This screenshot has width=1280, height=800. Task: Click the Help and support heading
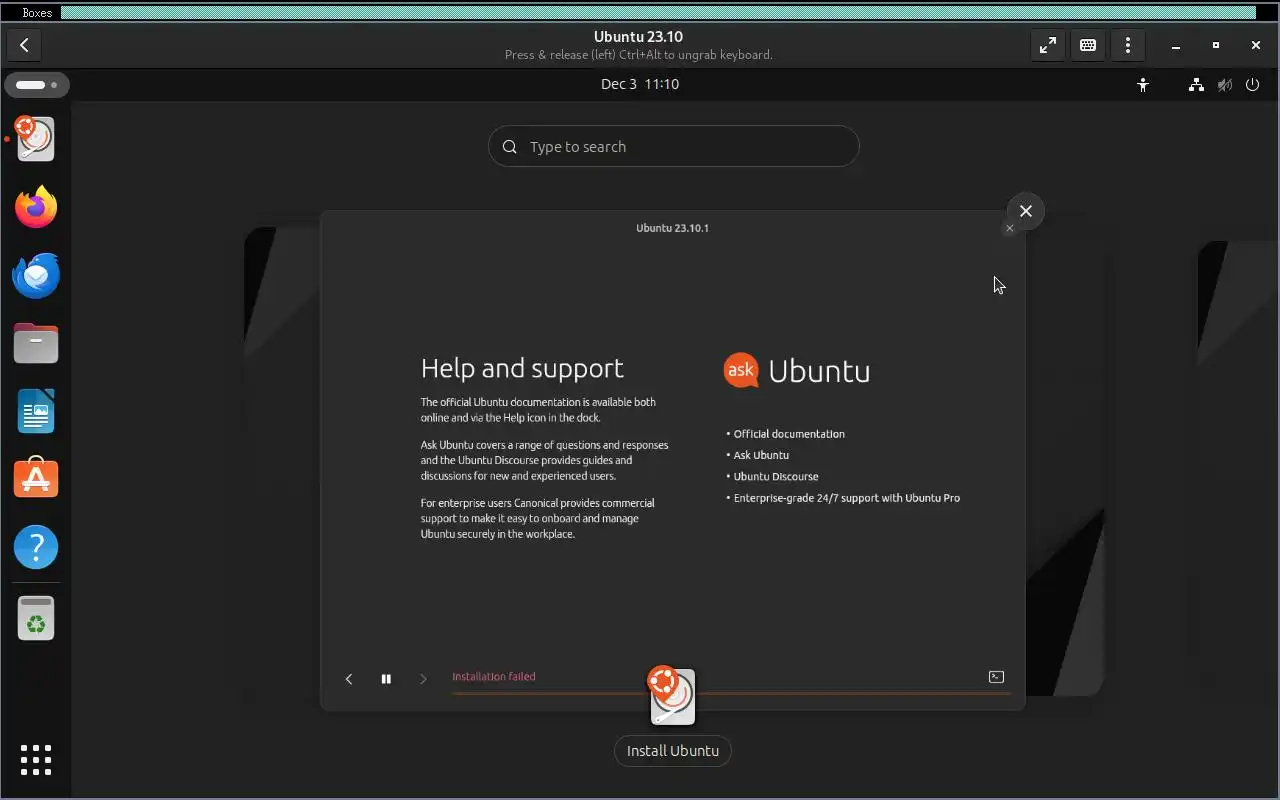coord(522,368)
